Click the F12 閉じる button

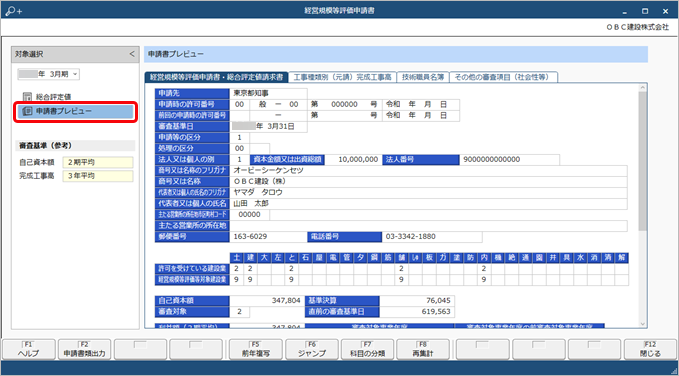pos(650,349)
